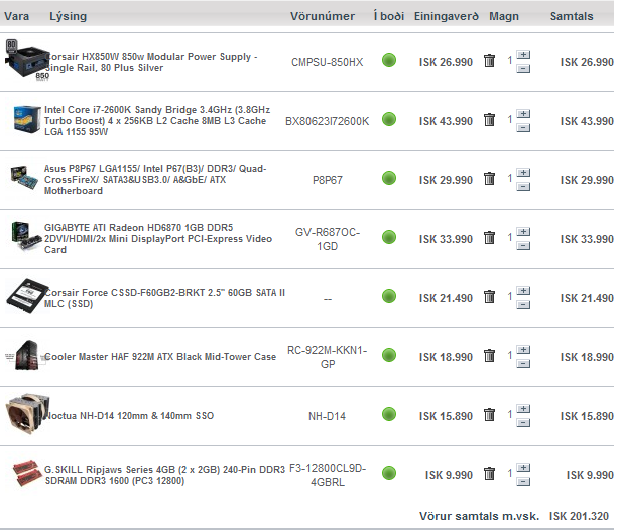Remove the GIGABYTE Radeon HD6870 from cart
Screen dimensions: 620x532
489,238
